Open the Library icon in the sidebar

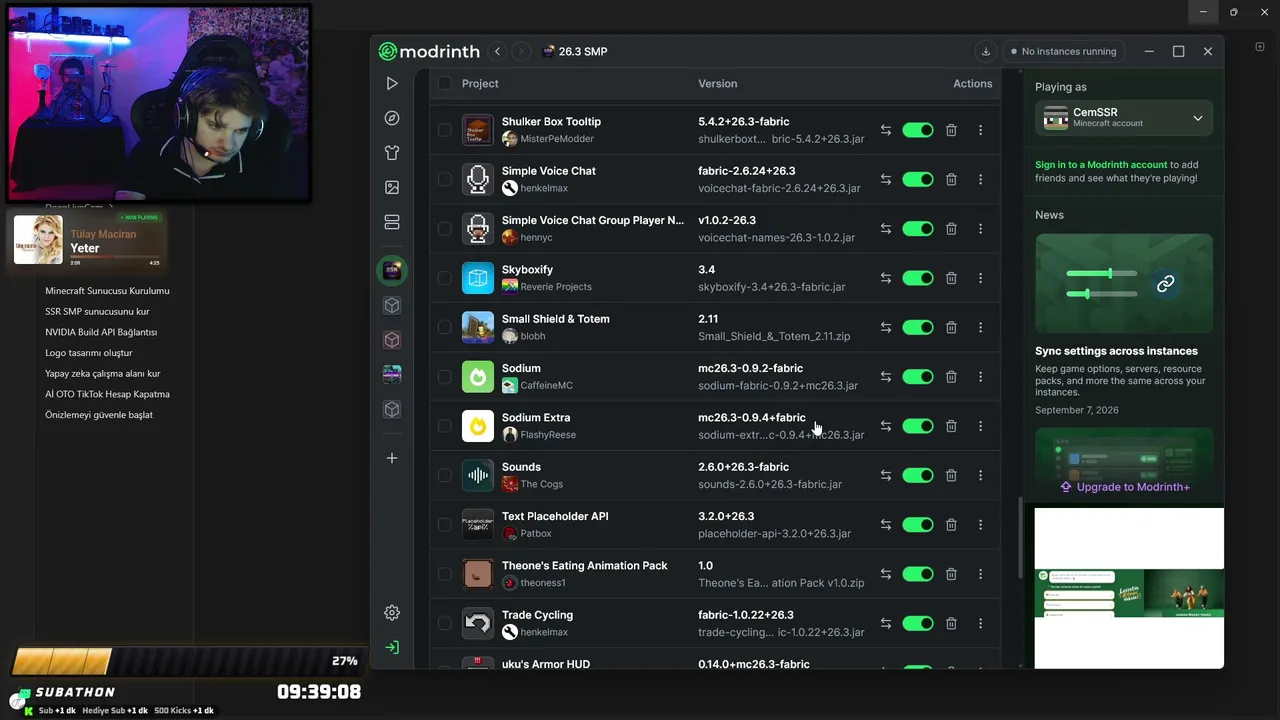pos(392,222)
